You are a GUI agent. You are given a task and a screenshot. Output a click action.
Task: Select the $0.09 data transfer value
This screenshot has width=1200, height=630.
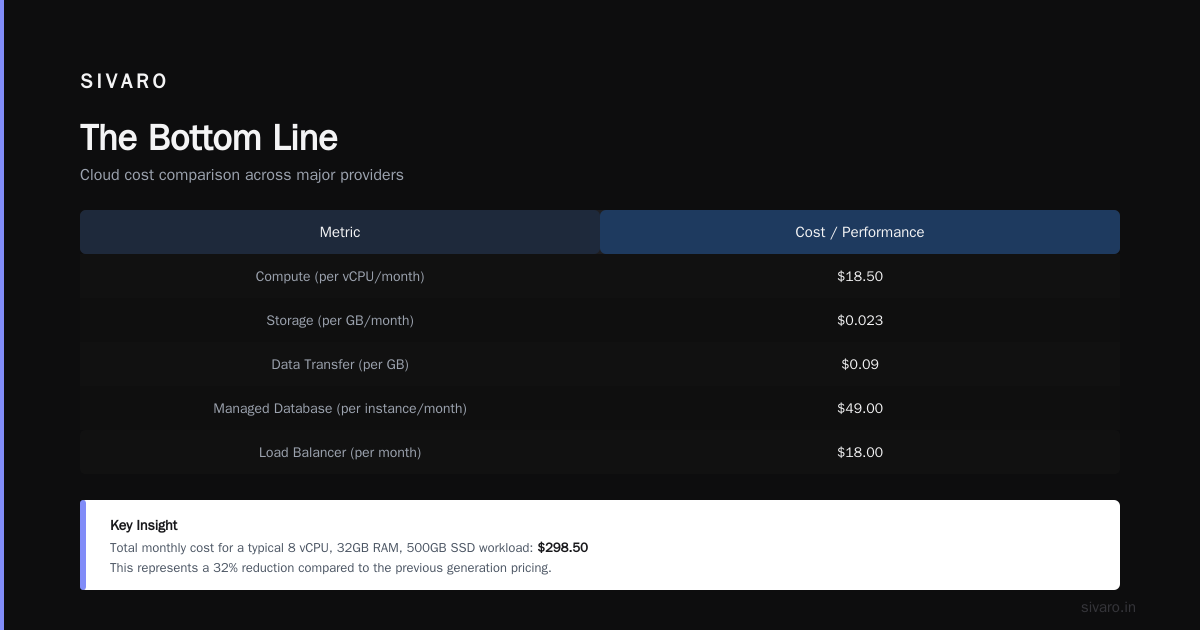[860, 364]
